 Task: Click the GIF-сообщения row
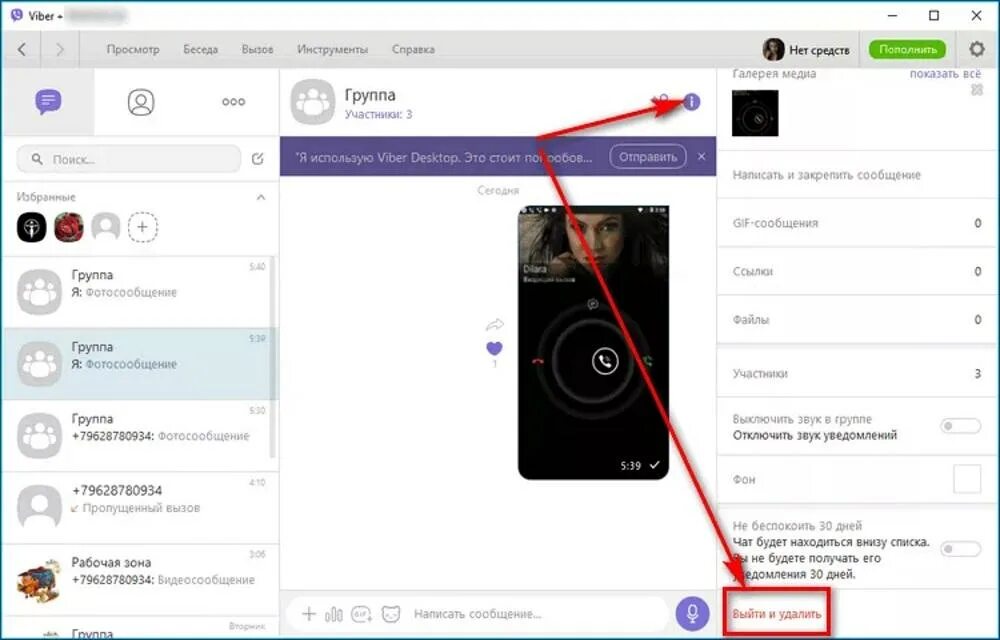(x=857, y=223)
